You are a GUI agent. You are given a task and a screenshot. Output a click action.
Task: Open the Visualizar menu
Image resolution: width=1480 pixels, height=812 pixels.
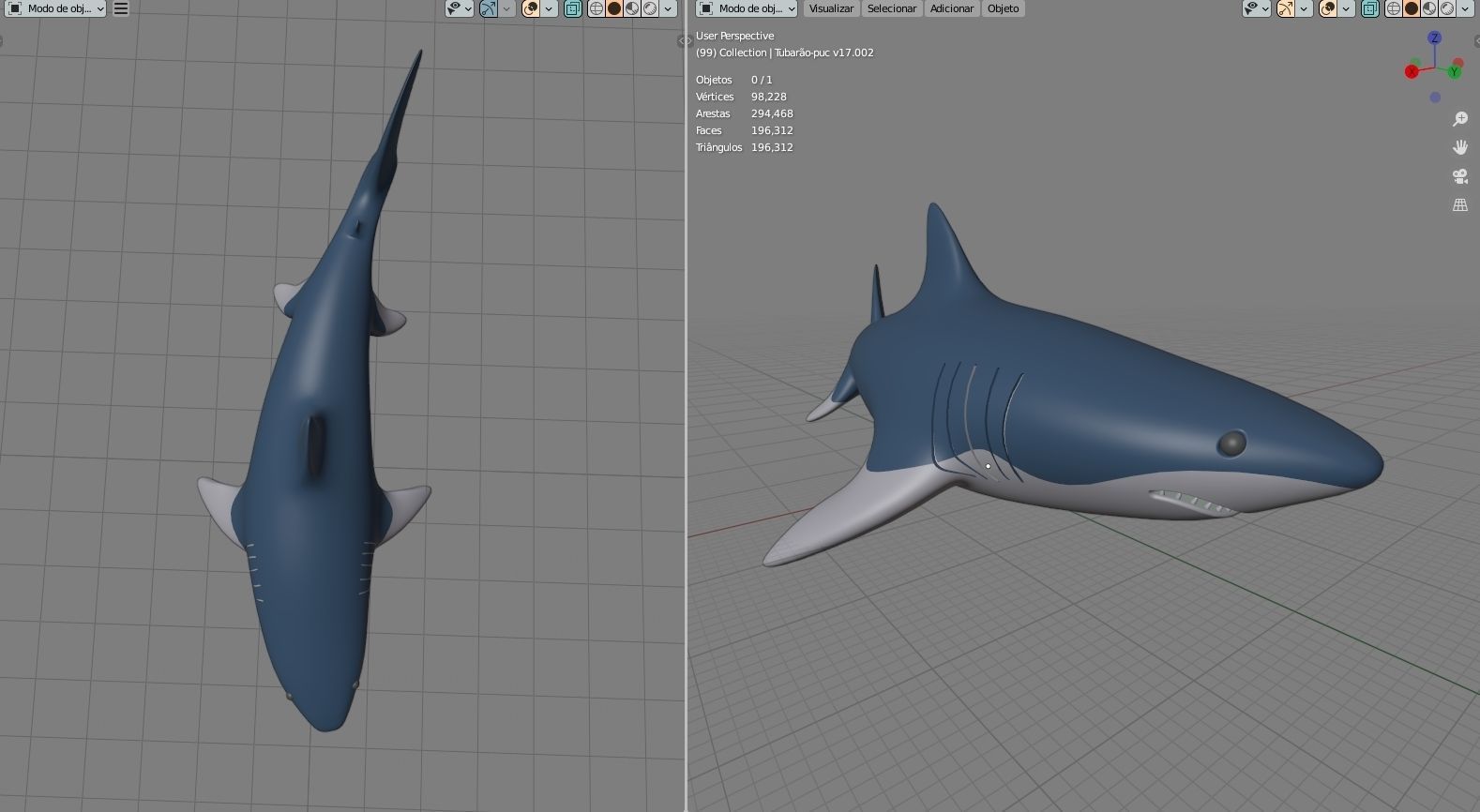(x=831, y=8)
